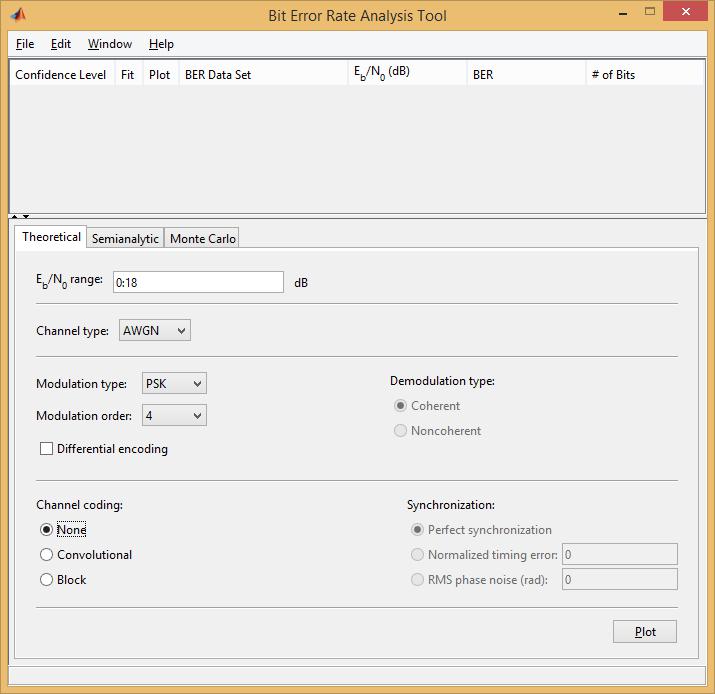Open the Modulation order dropdown

[x=174, y=415]
